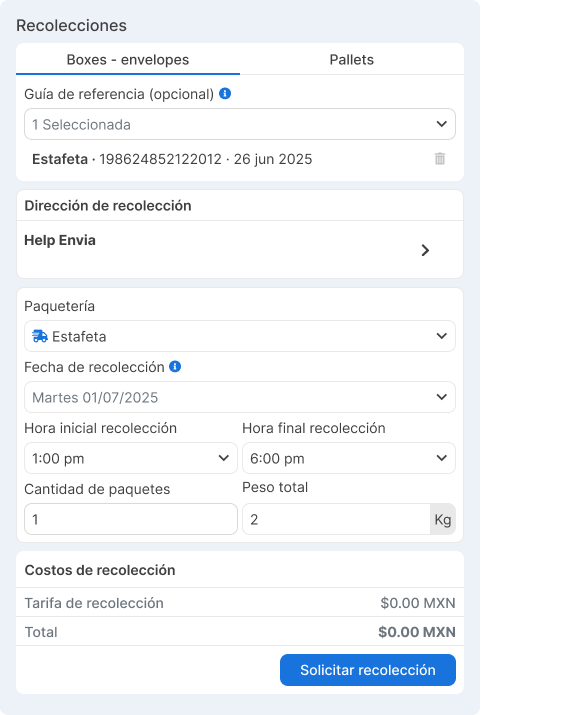This screenshot has width=565, height=715.
Task: Open Help Envia address with right chevron
Action: [425, 250]
